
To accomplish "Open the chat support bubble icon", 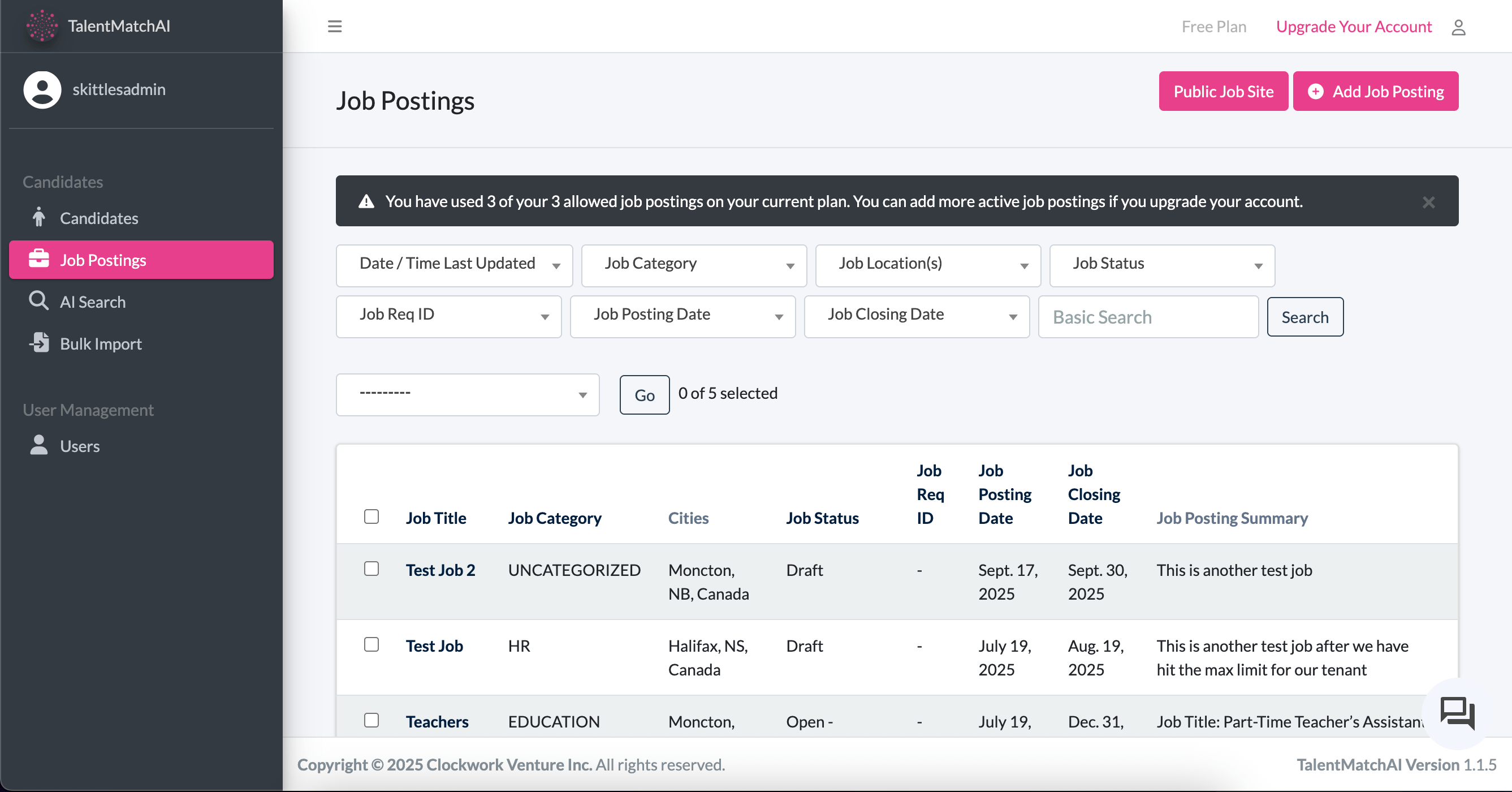I will 1457,713.
